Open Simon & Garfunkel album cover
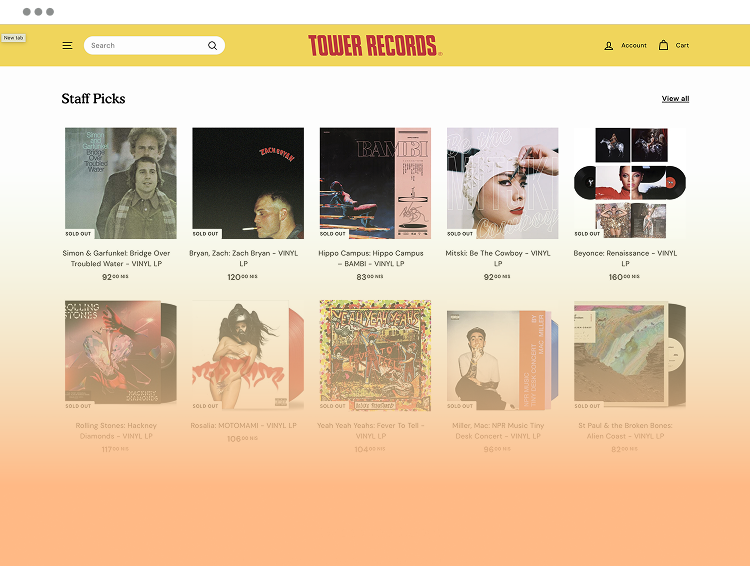The height and width of the screenshot is (566, 750). [121, 183]
